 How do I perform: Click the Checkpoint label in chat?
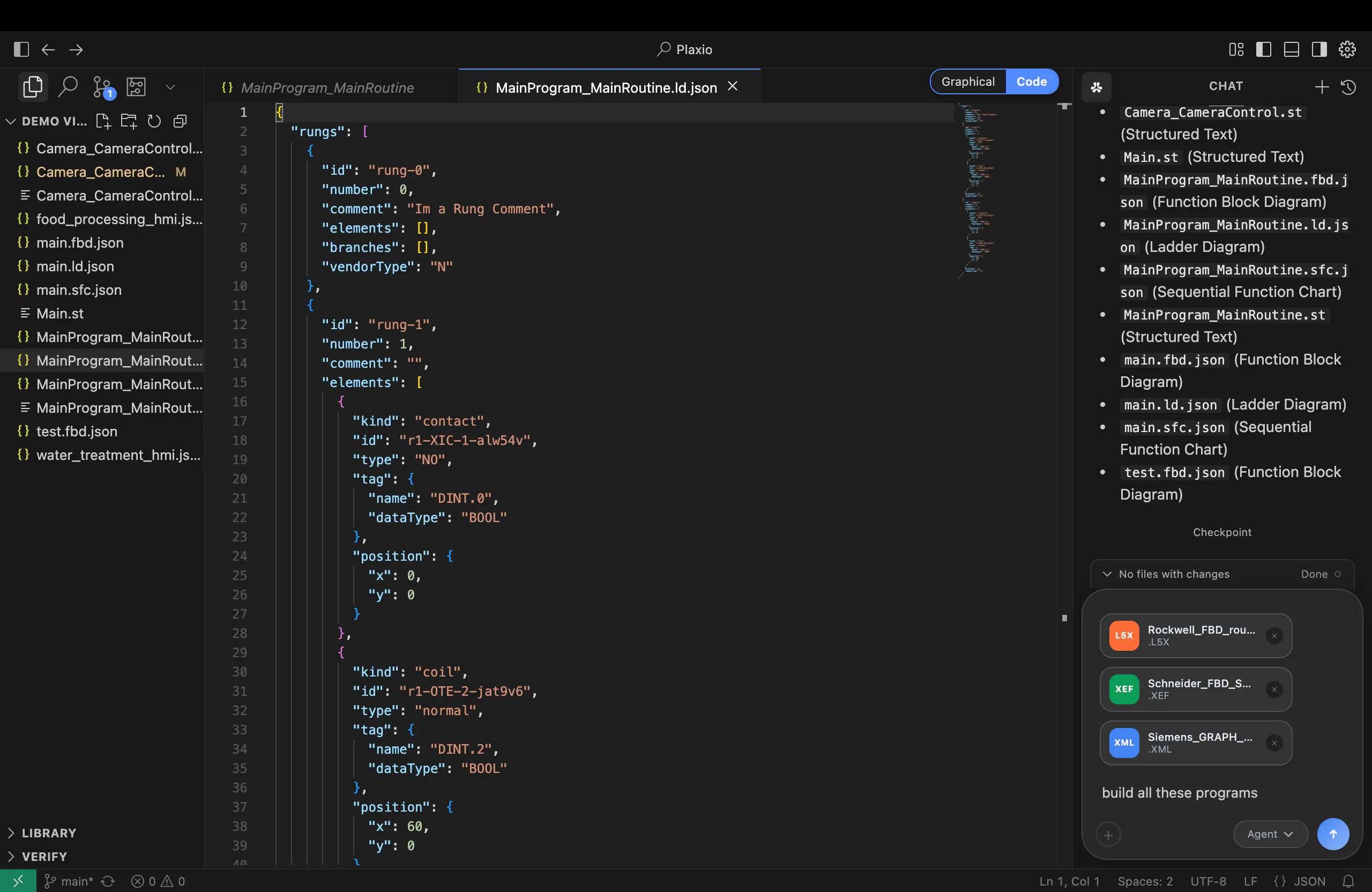(x=1222, y=532)
